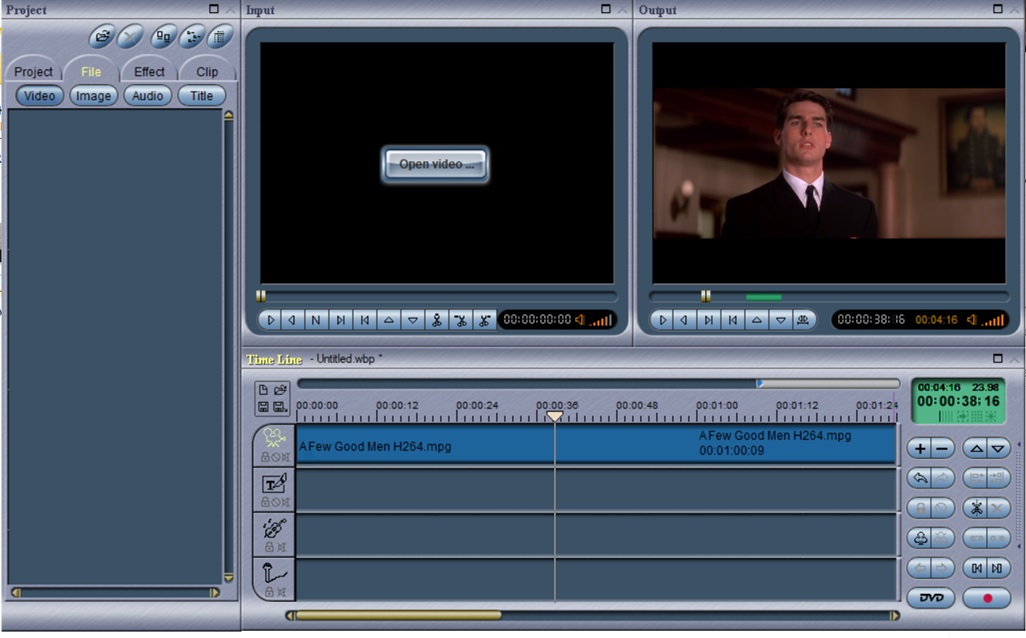The height and width of the screenshot is (638, 1026).
Task: Switch to the Project tab
Action: point(33,71)
